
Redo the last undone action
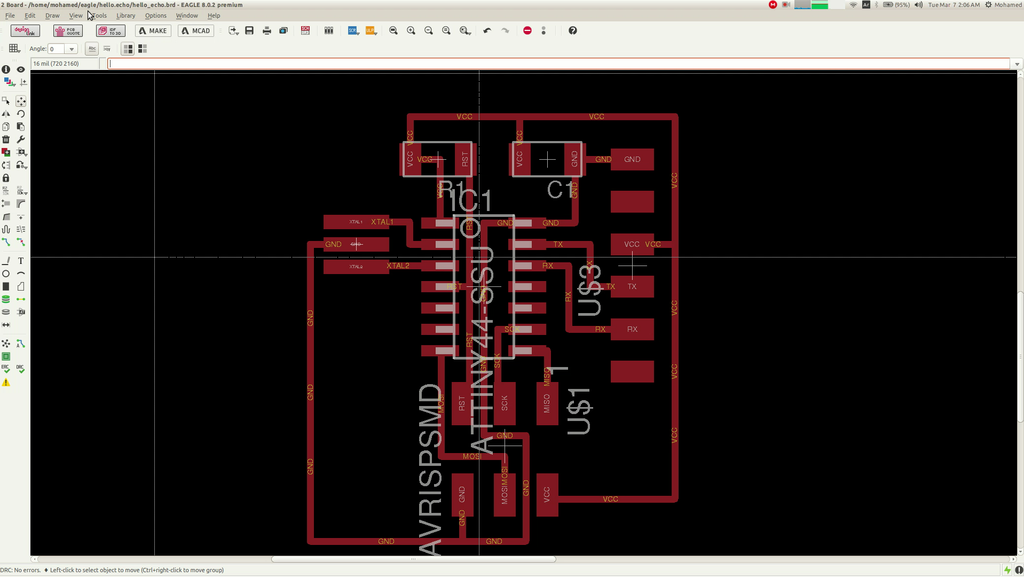point(505,31)
